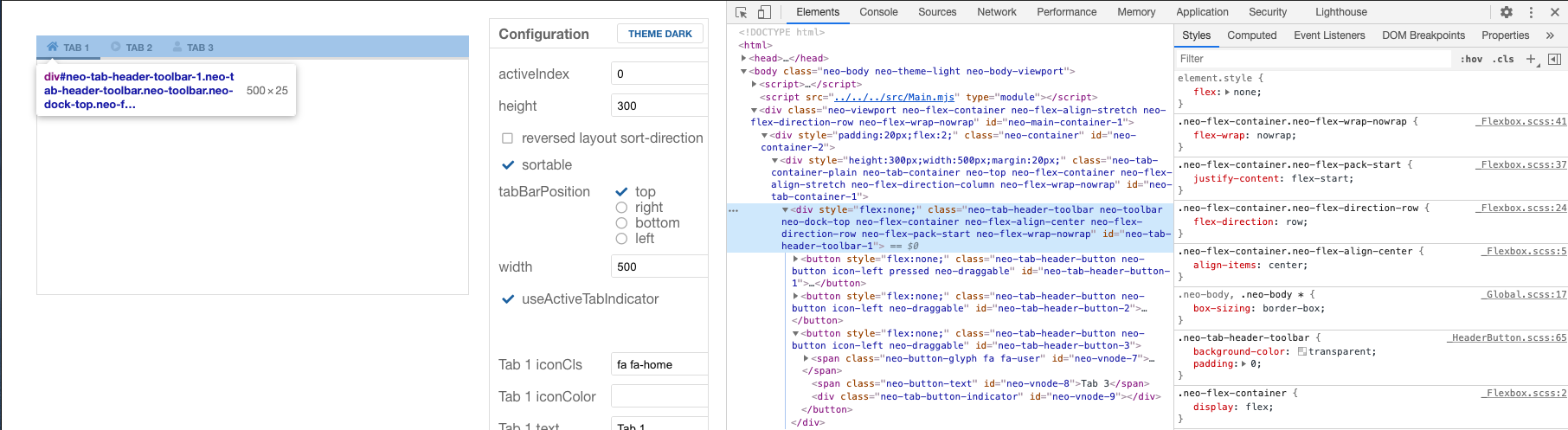Viewport: 1568px width, 430px height.
Task: Collapse the selected neo-tab-header-toolbar-1 node
Action: point(785,210)
